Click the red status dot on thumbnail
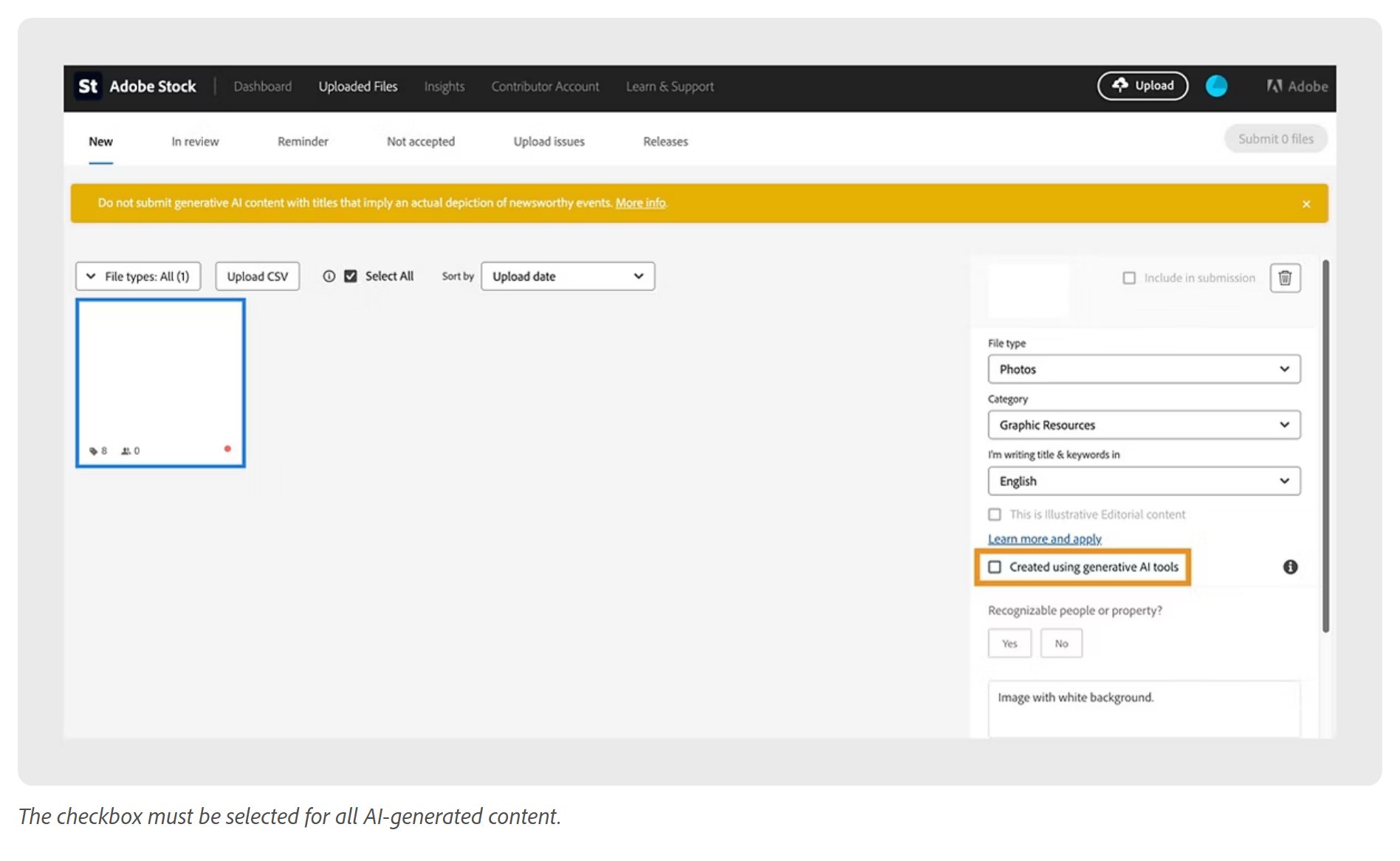The image size is (1400, 861). coord(227,449)
